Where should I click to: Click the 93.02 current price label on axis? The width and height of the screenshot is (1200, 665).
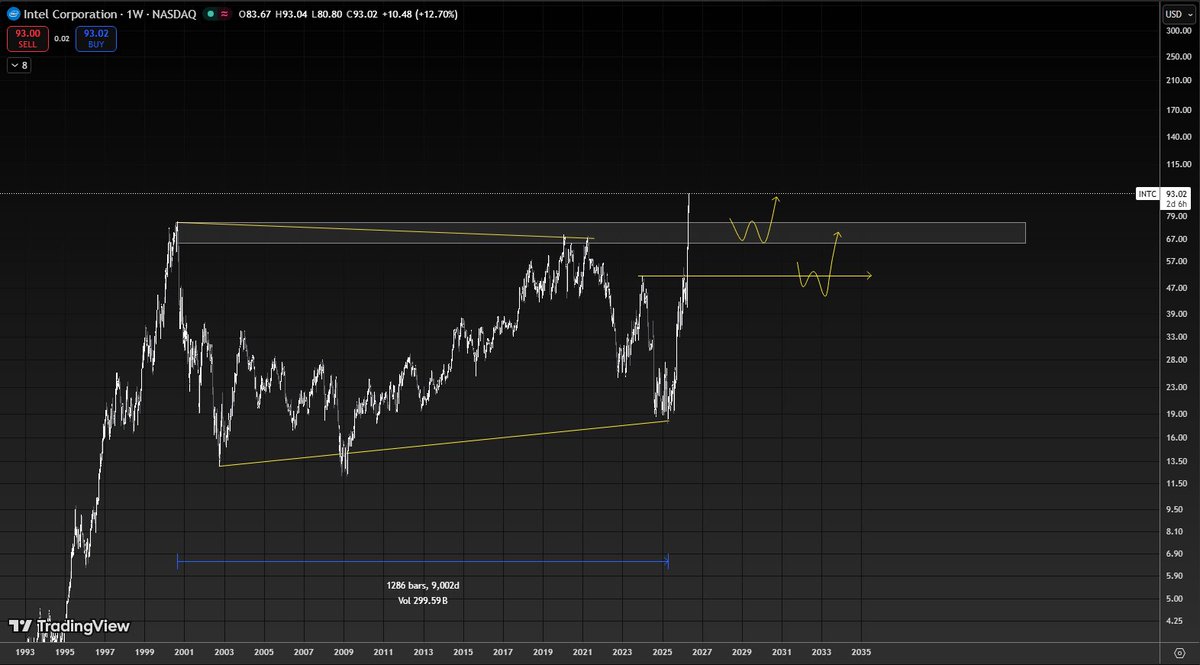(x=1175, y=193)
